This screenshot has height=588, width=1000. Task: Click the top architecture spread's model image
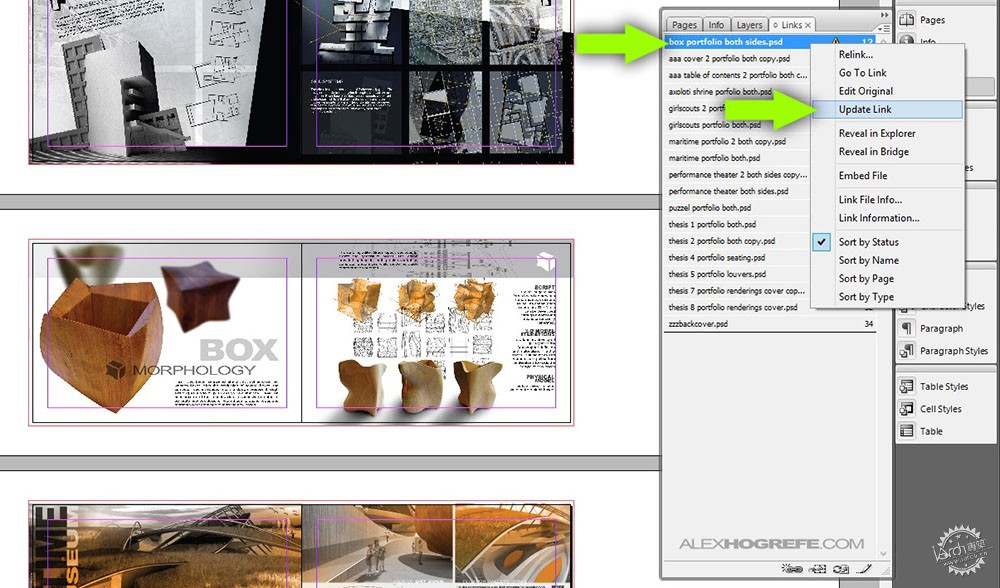tap(121, 96)
